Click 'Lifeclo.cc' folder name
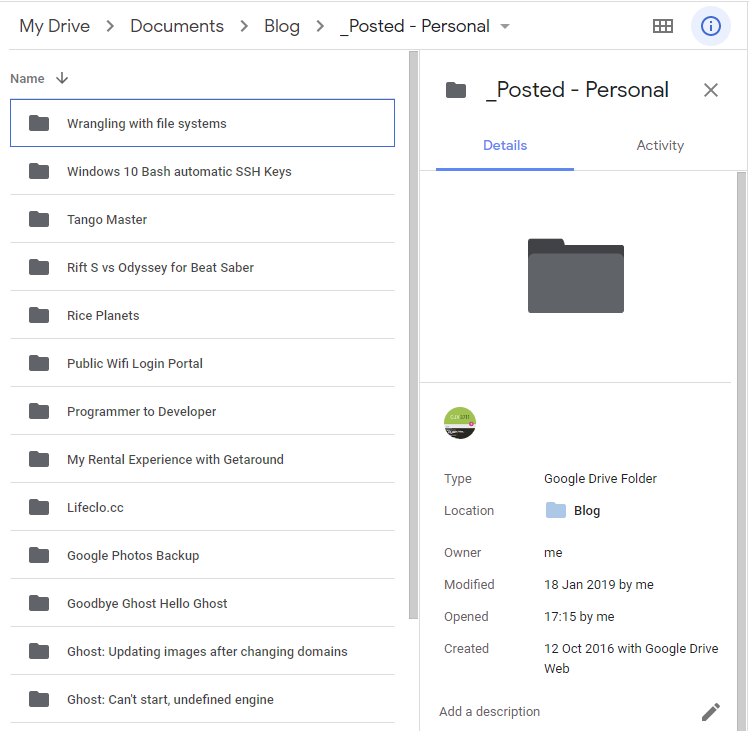Image resolution: width=749 pixels, height=731 pixels. point(95,508)
